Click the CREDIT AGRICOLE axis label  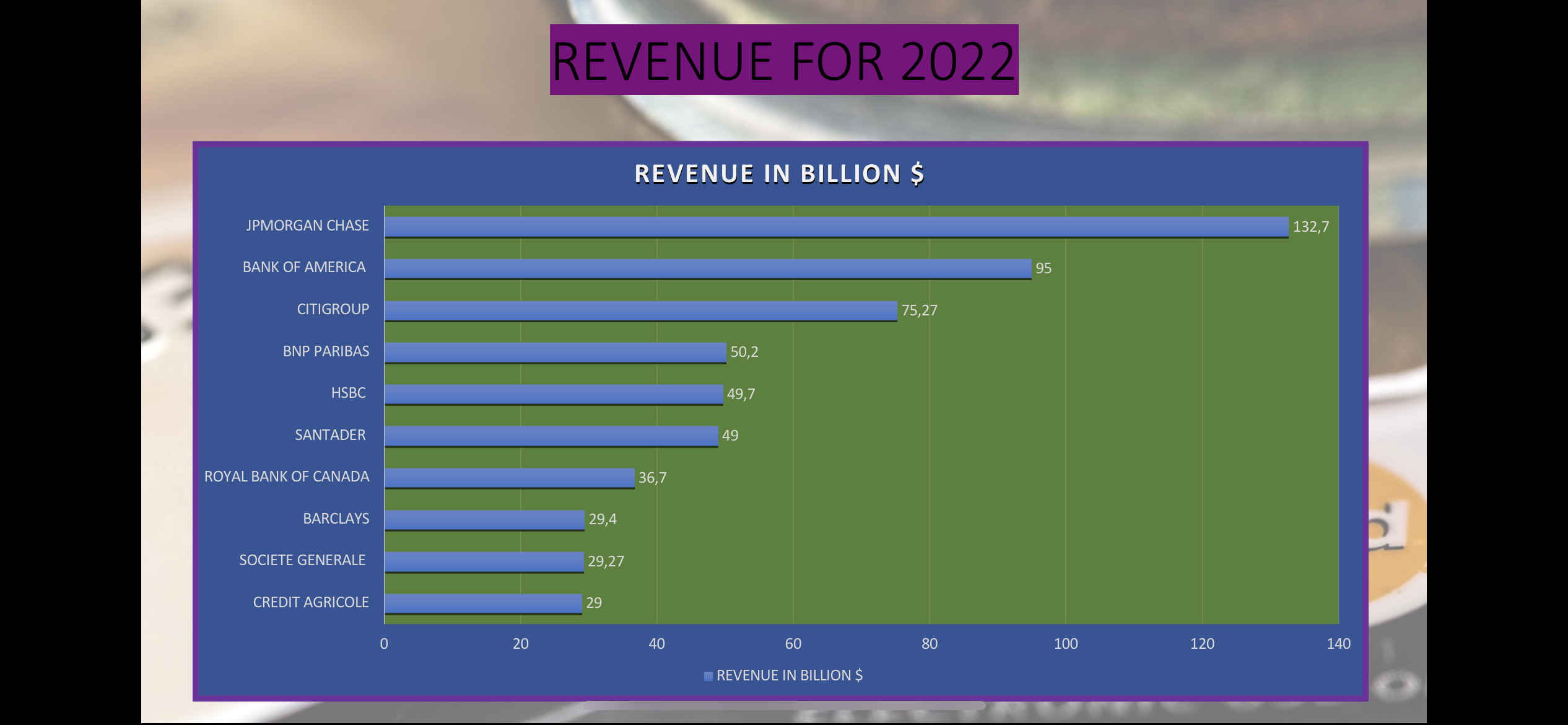(x=311, y=602)
